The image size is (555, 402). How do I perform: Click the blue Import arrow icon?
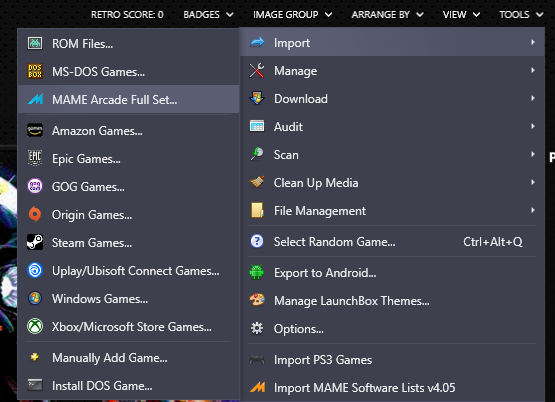pos(257,42)
